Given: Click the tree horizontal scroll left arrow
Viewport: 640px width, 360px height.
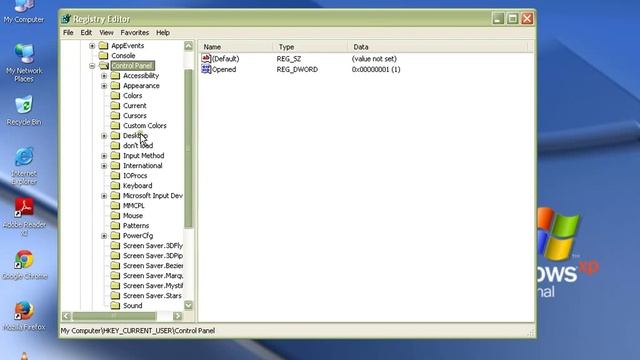Looking at the screenshot, I should [x=67, y=316].
